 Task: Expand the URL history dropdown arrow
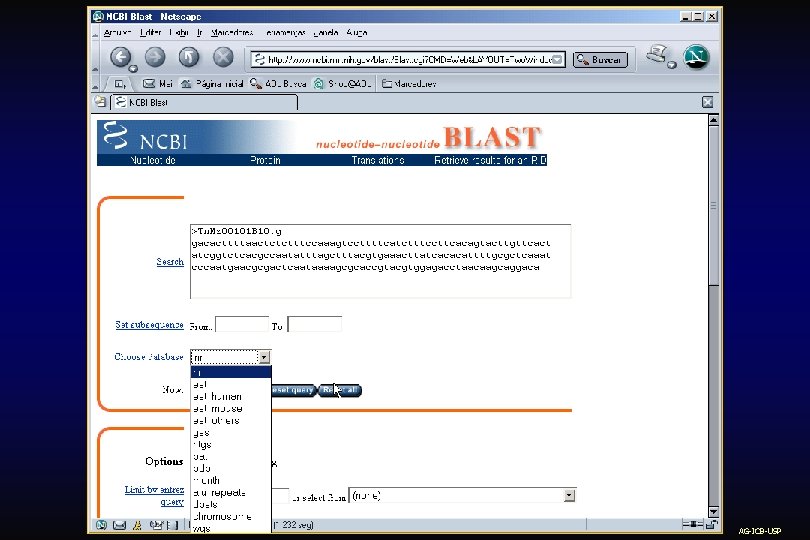(x=558, y=59)
